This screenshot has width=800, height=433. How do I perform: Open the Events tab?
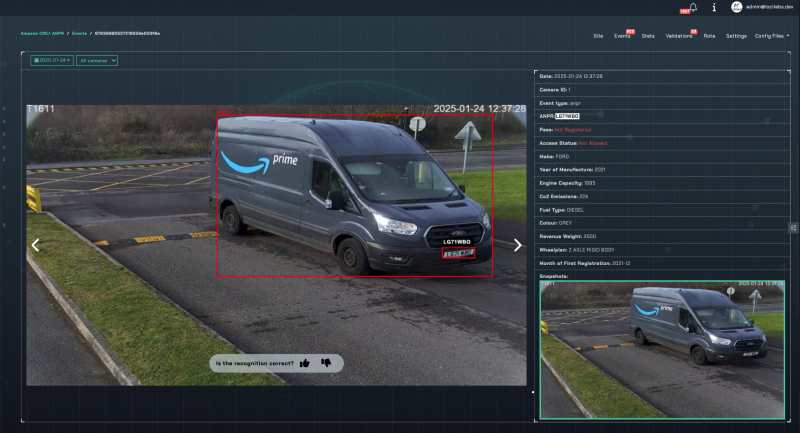(622, 35)
